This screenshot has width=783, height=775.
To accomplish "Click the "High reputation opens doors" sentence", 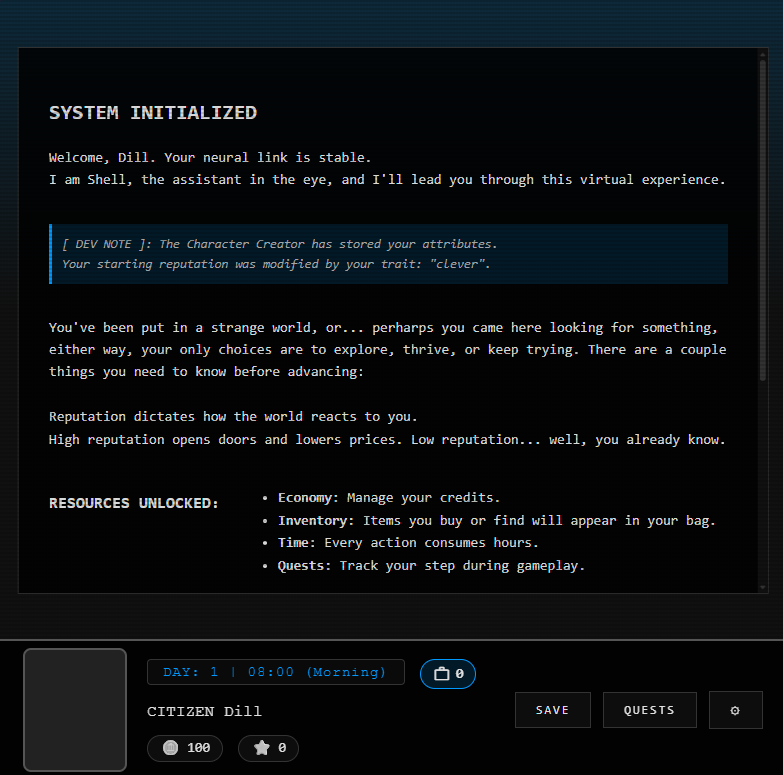I will click(x=387, y=439).
